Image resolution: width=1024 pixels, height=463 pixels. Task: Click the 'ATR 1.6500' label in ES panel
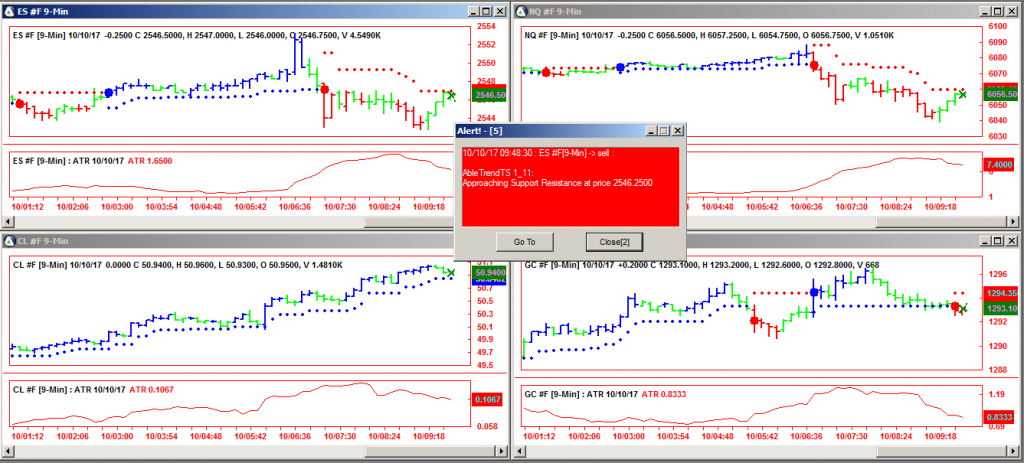(x=150, y=160)
